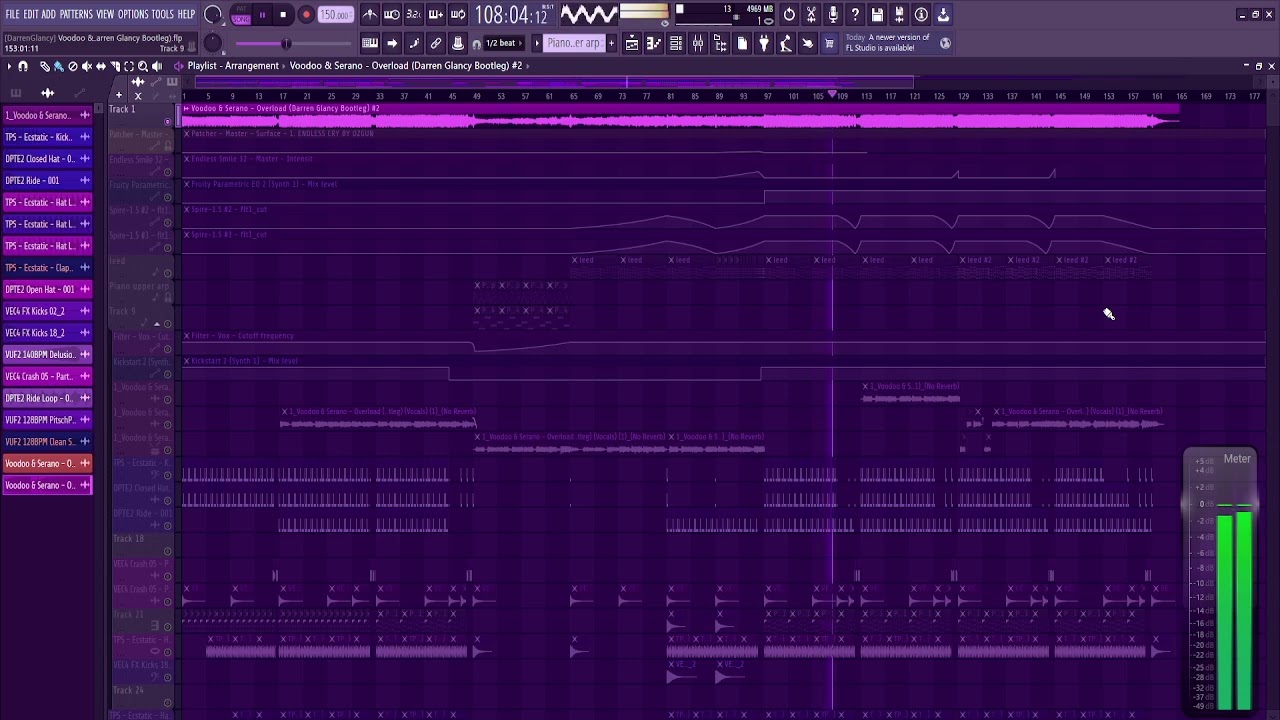Viewport: 1280px width, 720px height.
Task: Show audio clips in the picker panel
Action: pos(47,93)
